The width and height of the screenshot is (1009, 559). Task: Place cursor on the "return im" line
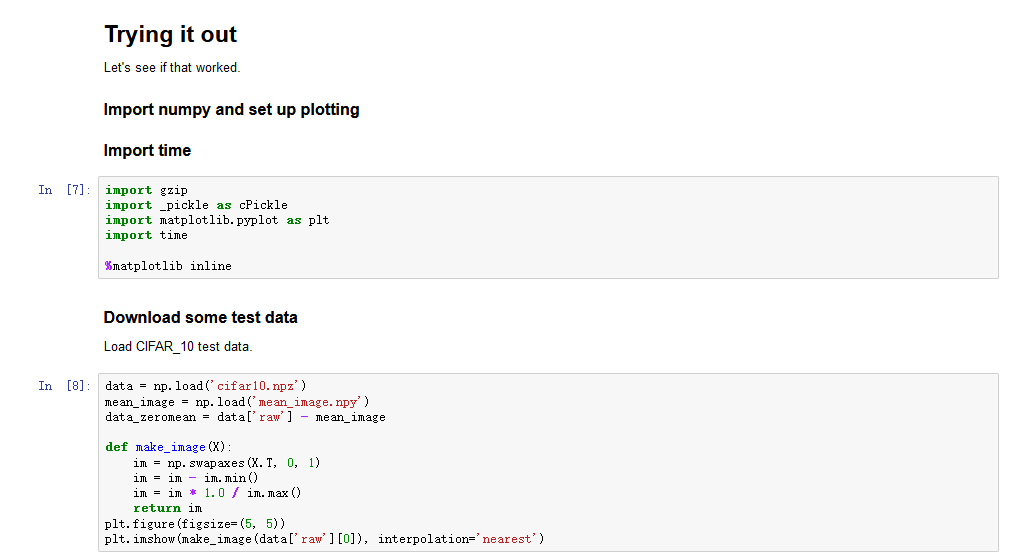(x=167, y=508)
